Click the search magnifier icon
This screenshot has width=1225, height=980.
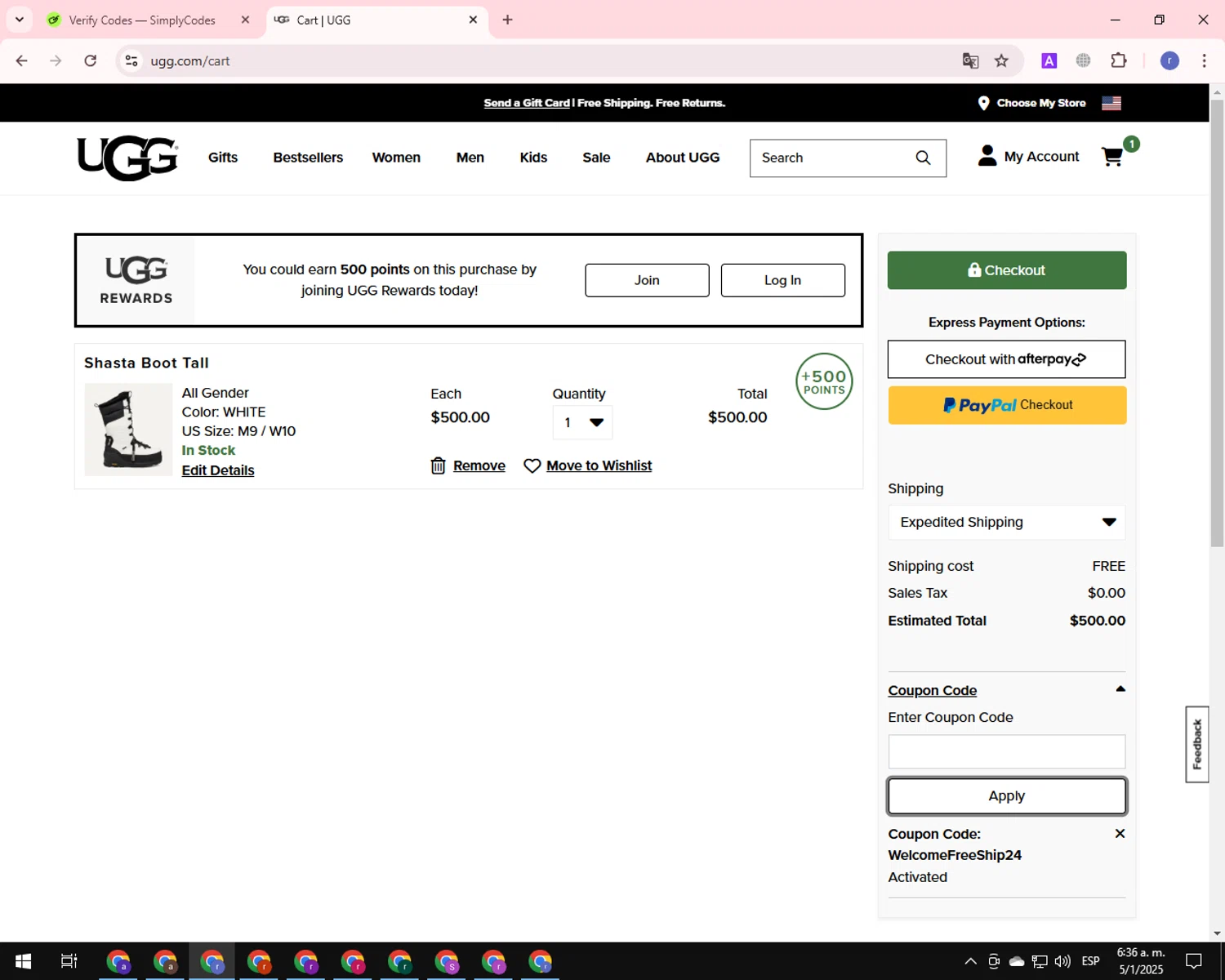(x=923, y=158)
